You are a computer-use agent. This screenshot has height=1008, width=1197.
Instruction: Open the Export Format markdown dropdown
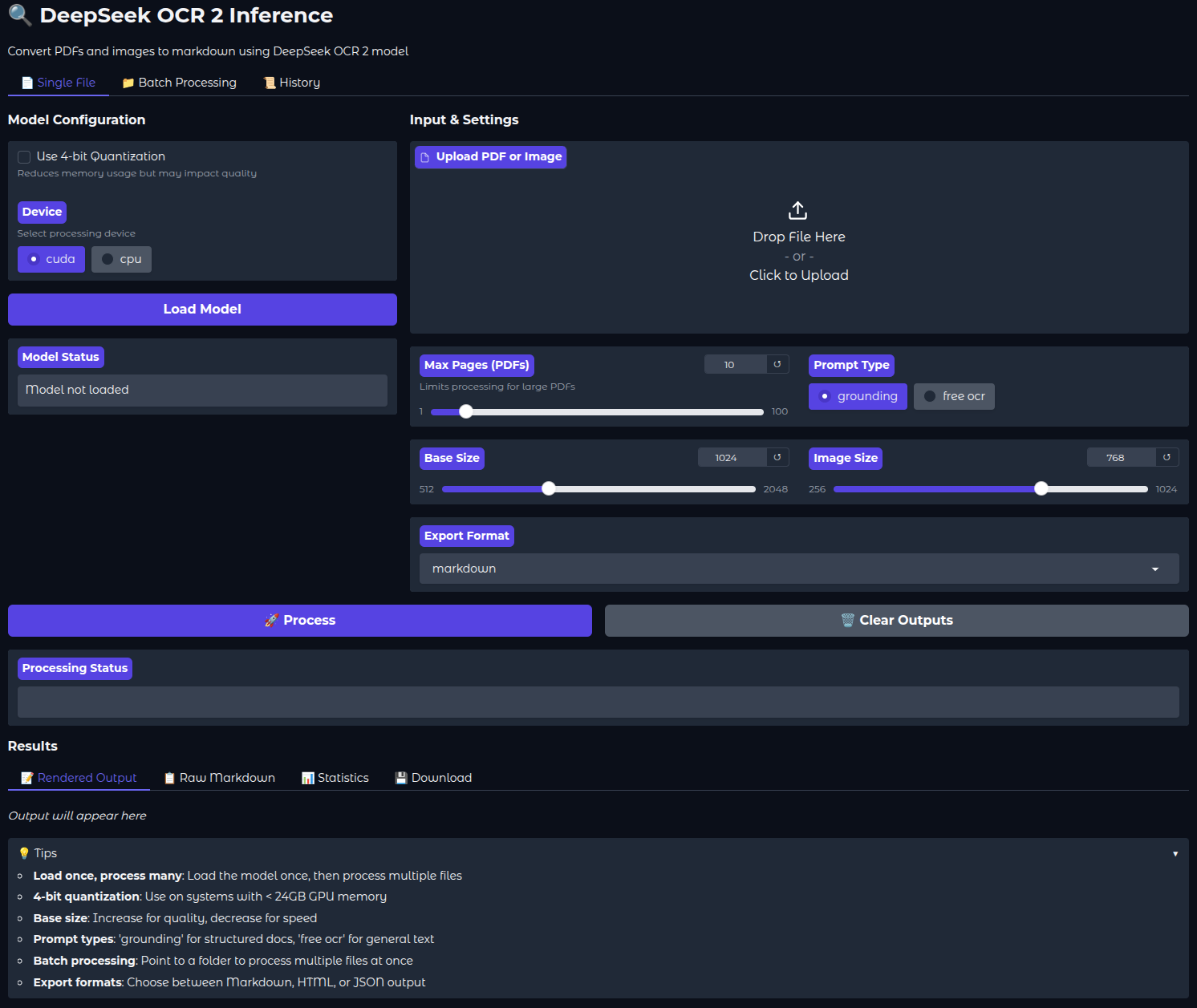[798, 569]
